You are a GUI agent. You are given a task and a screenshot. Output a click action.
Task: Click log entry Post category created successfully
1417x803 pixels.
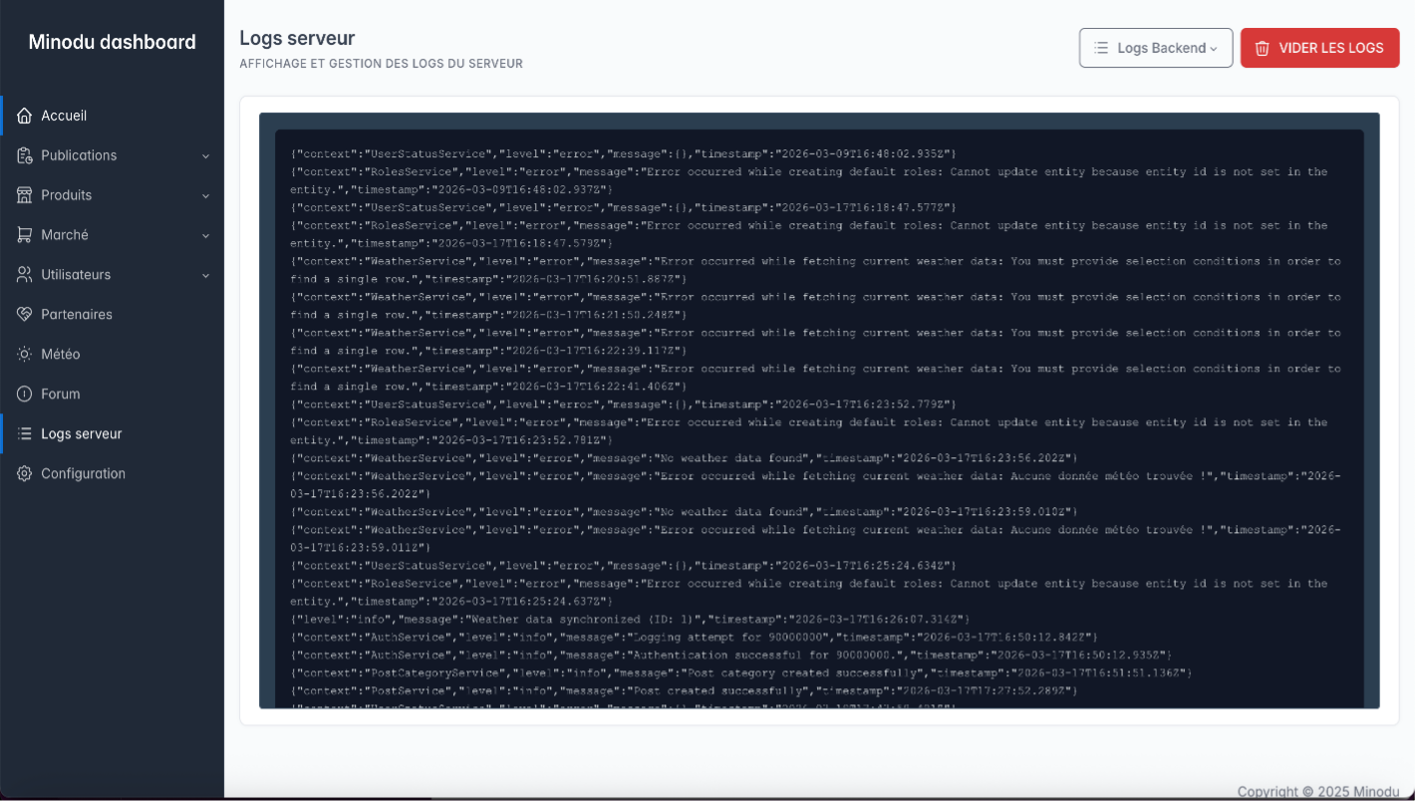[741, 674]
